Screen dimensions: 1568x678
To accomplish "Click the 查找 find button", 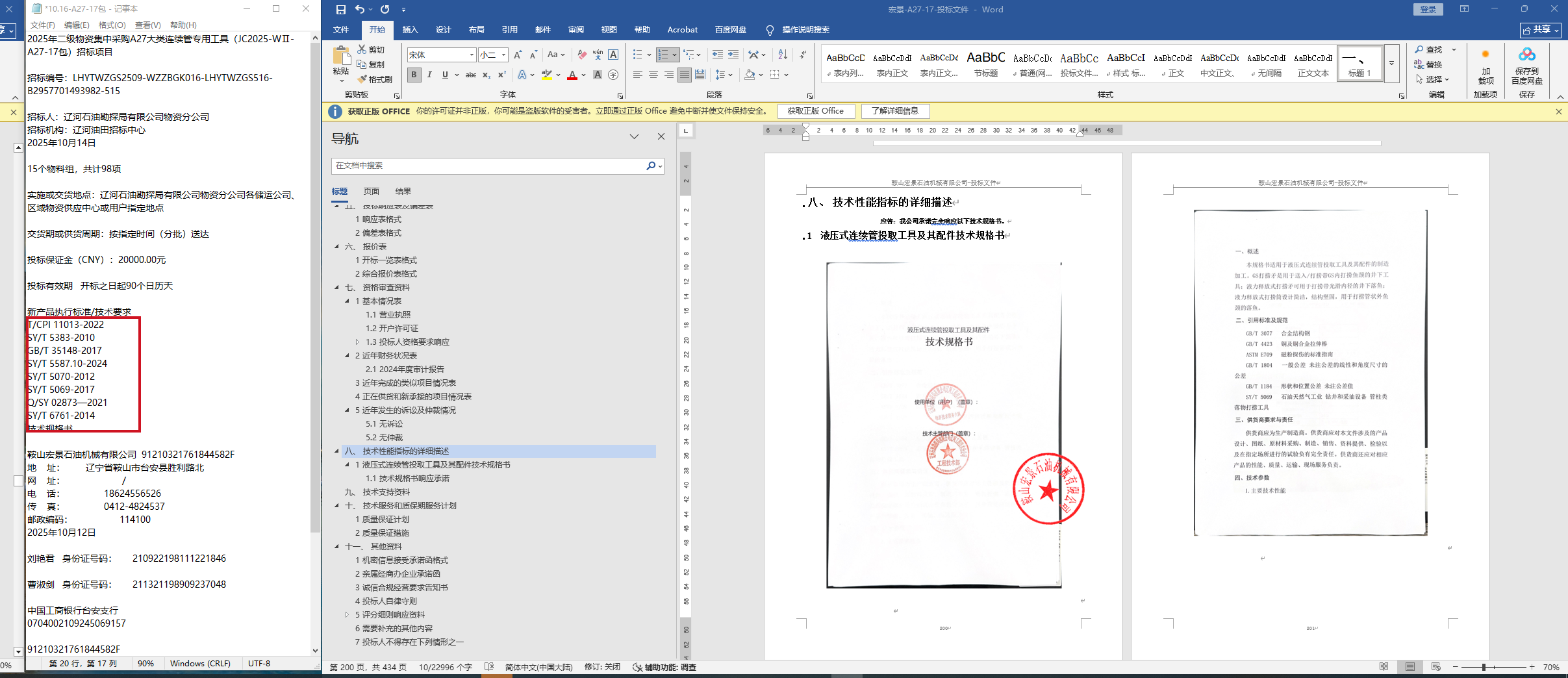I will pyautogui.click(x=1429, y=49).
